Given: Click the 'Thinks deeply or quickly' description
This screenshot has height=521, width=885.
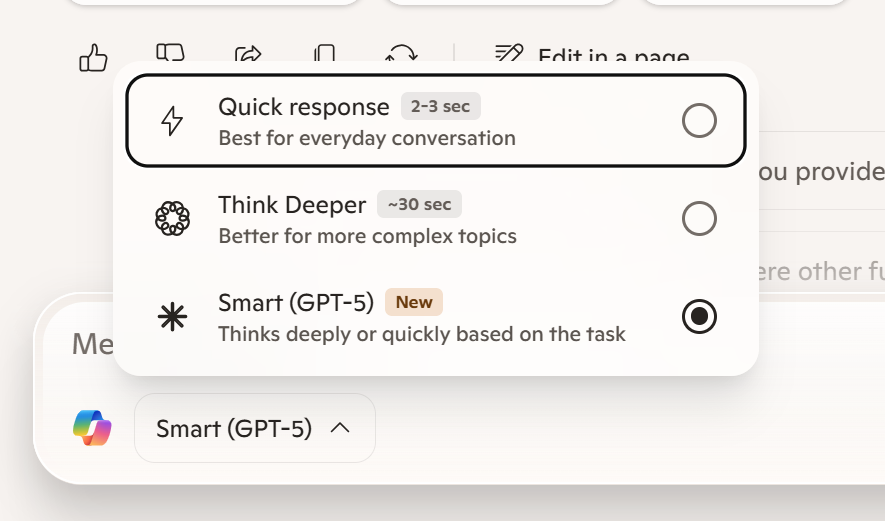Looking at the screenshot, I should (x=421, y=334).
